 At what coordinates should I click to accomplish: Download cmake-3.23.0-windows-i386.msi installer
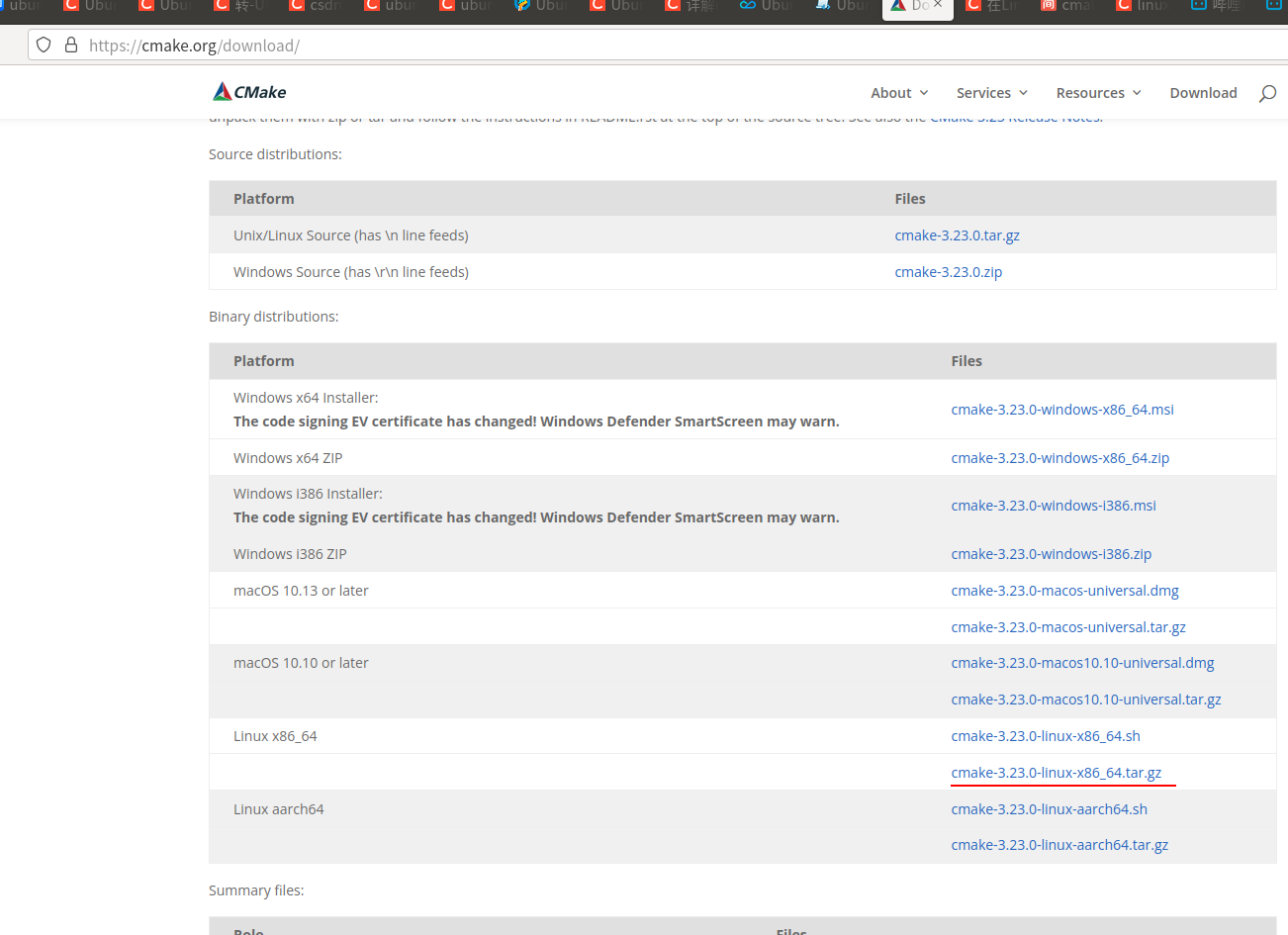pyautogui.click(x=1054, y=506)
